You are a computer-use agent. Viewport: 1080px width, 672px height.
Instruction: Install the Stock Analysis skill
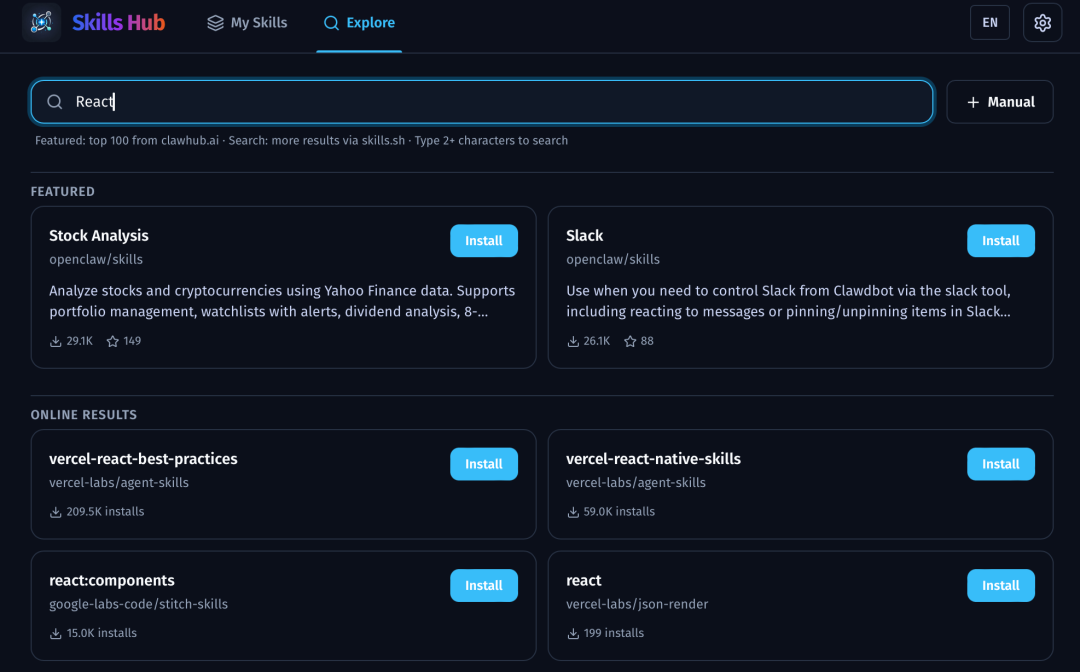coord(483,241)
